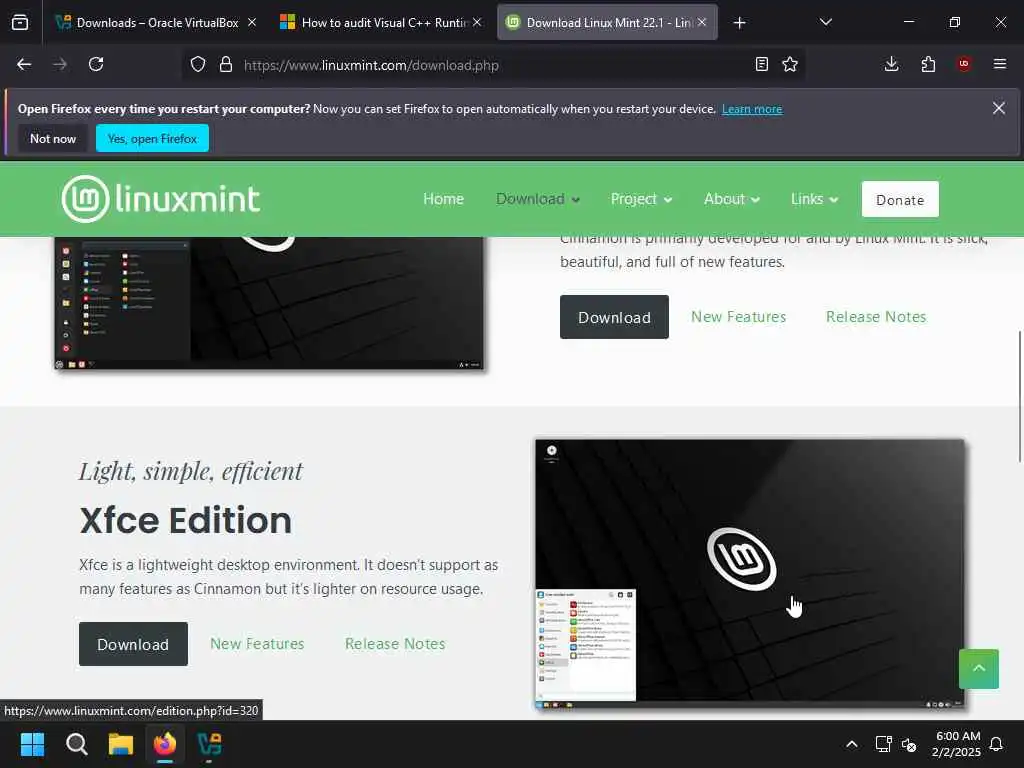The image size is (1024, 768).
Task: Open Cinnamon New Features link
Action: (739, 317)
